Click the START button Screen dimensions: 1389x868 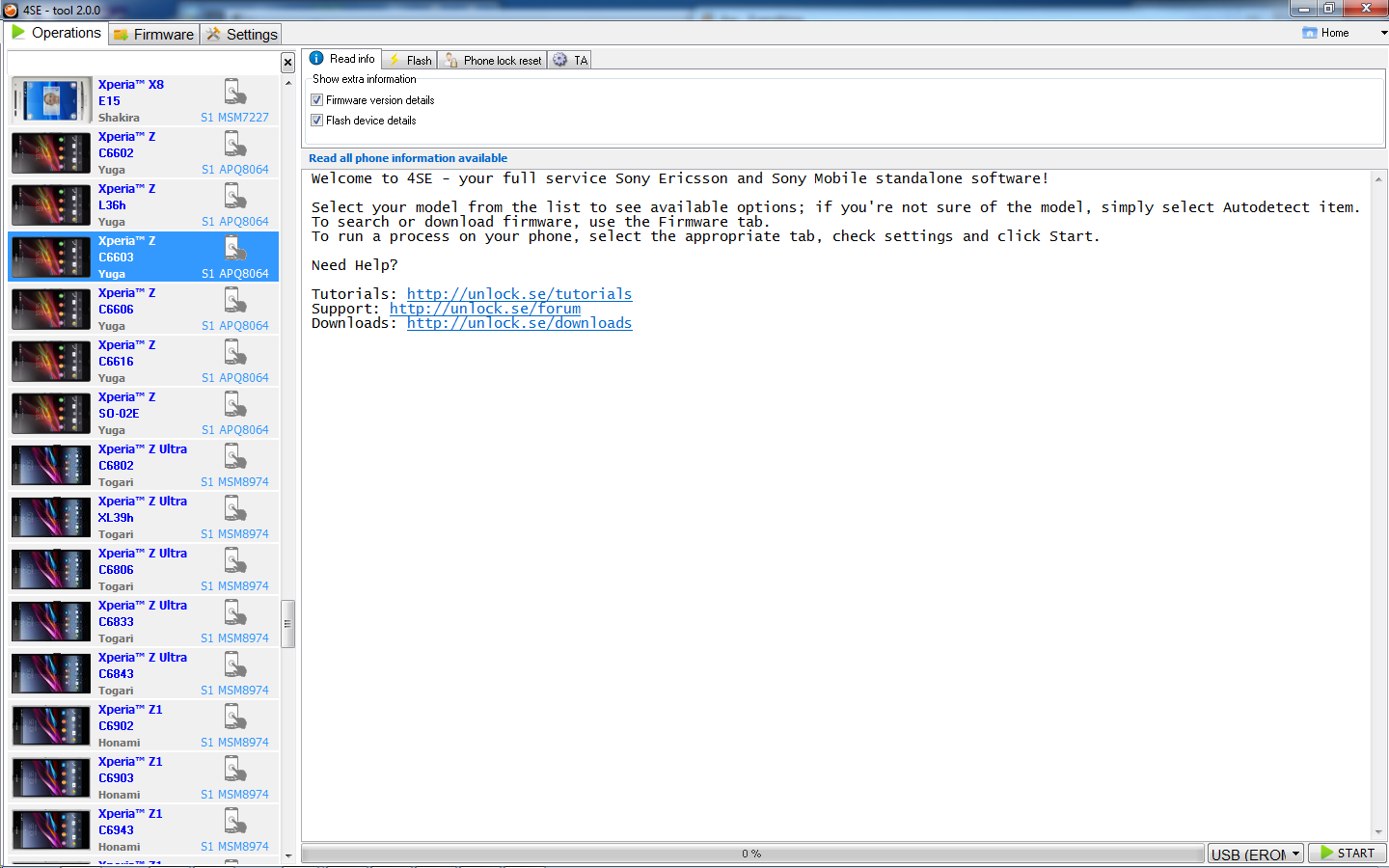[1348, 853]
